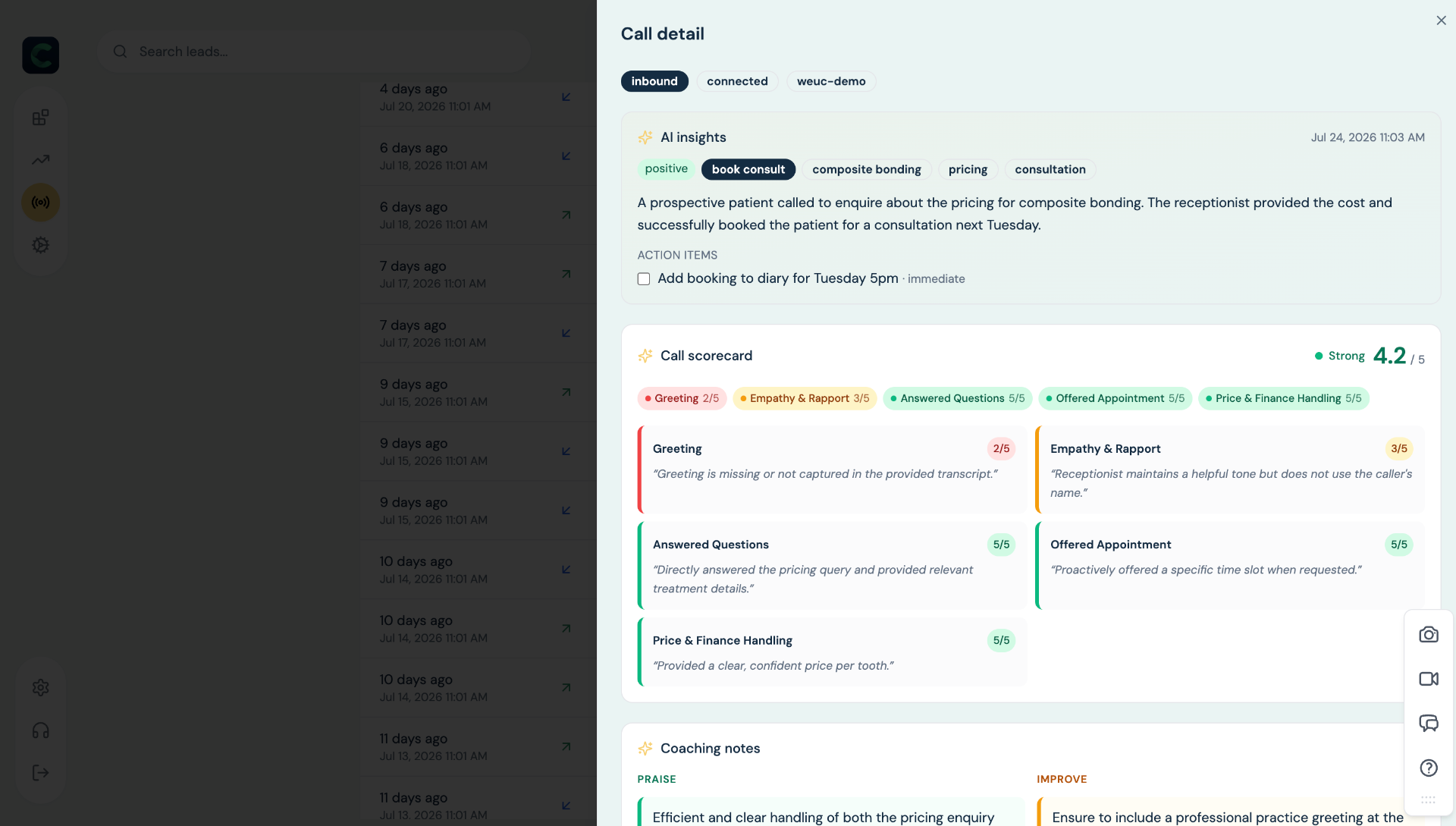Open the upper cog icon in sidebar

coord(41,245)
